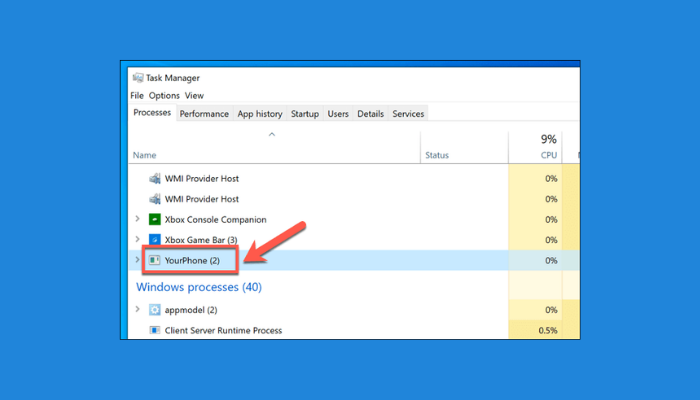
Task: Click the Xbox Game Bar icon
Action: tap(155, 240)
